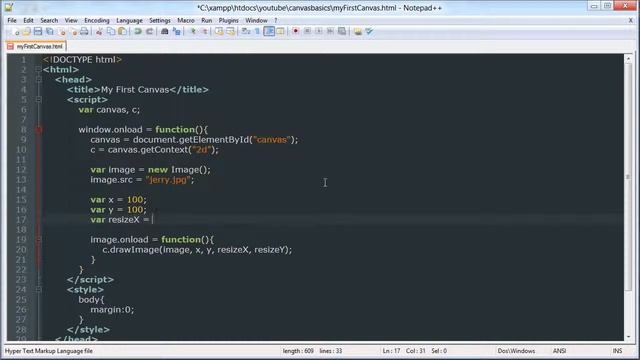Click the Copy toolbar icon
640x360 pixels.
[x=111, y=31]
